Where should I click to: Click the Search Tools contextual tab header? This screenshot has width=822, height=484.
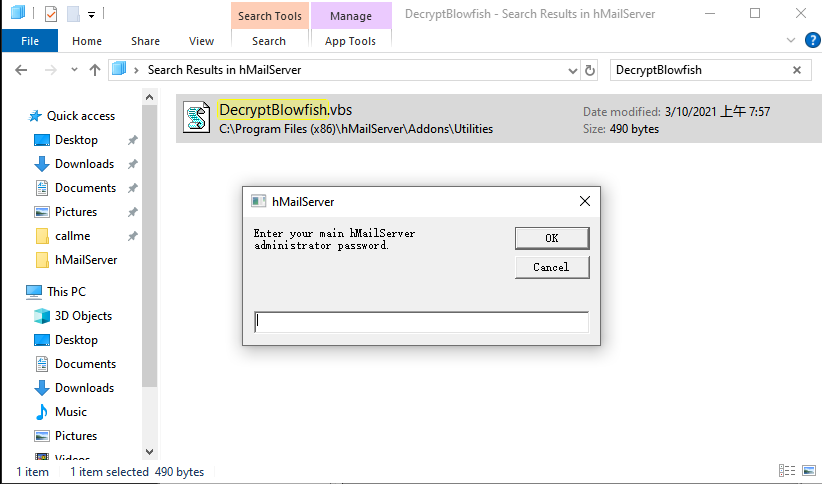click(269, 16)
